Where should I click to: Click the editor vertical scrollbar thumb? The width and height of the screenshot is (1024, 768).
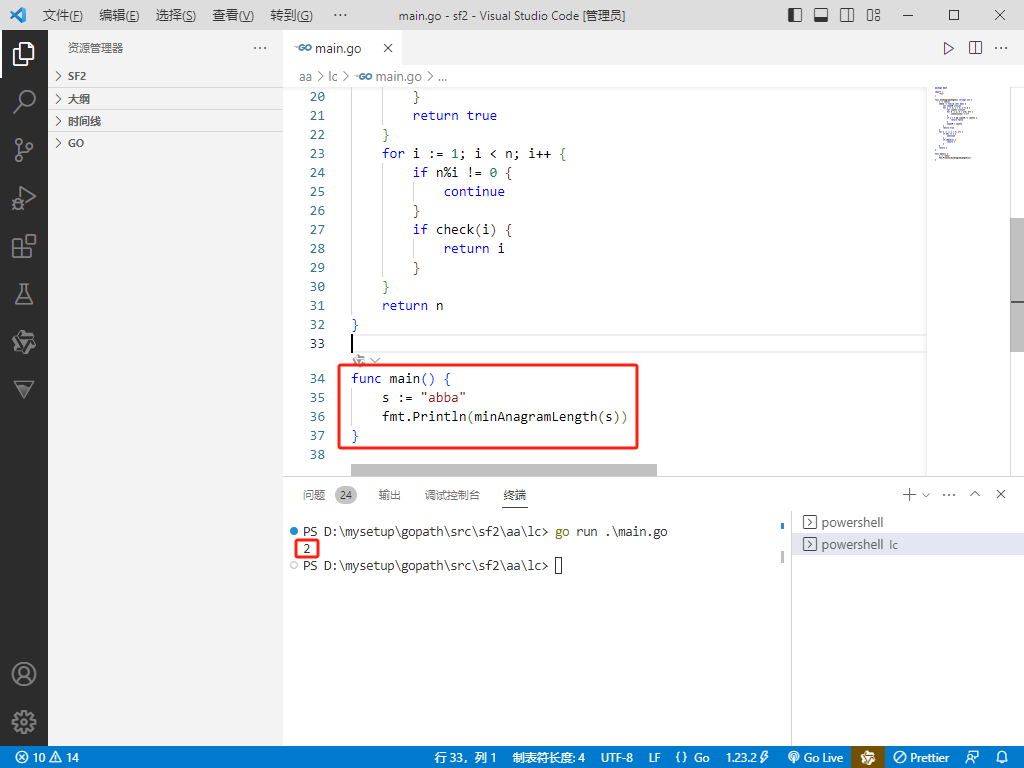coord(1017,285)
